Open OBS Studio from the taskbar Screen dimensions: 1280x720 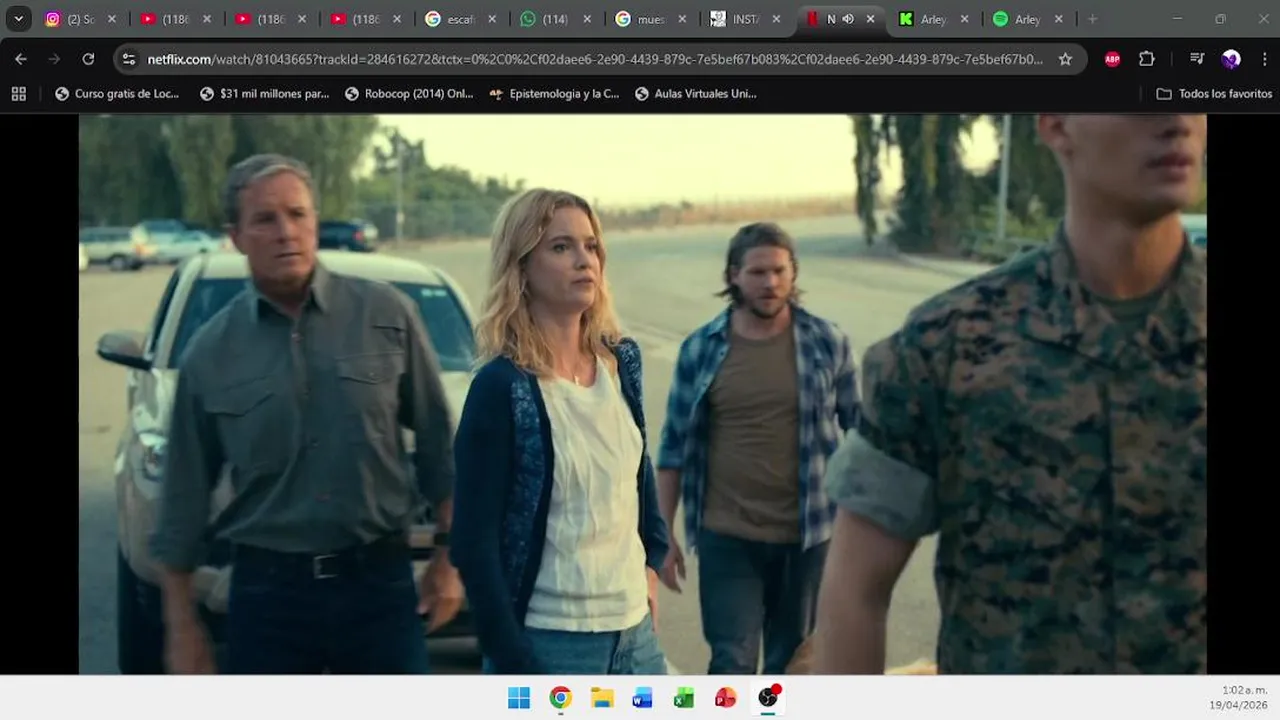(x=768, y=698)
